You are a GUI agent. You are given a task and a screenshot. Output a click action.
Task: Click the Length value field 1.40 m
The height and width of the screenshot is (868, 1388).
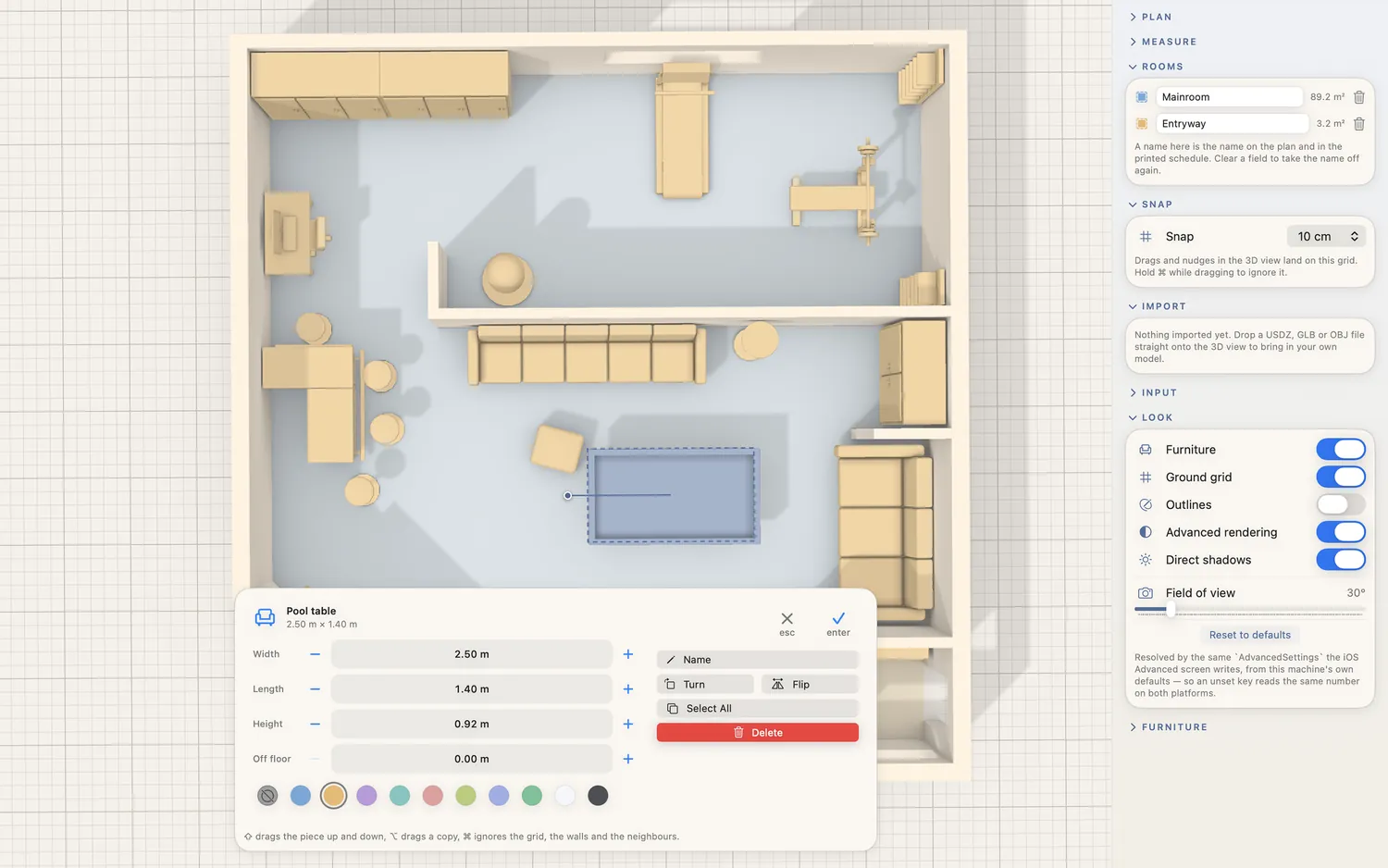coord(472,689)
